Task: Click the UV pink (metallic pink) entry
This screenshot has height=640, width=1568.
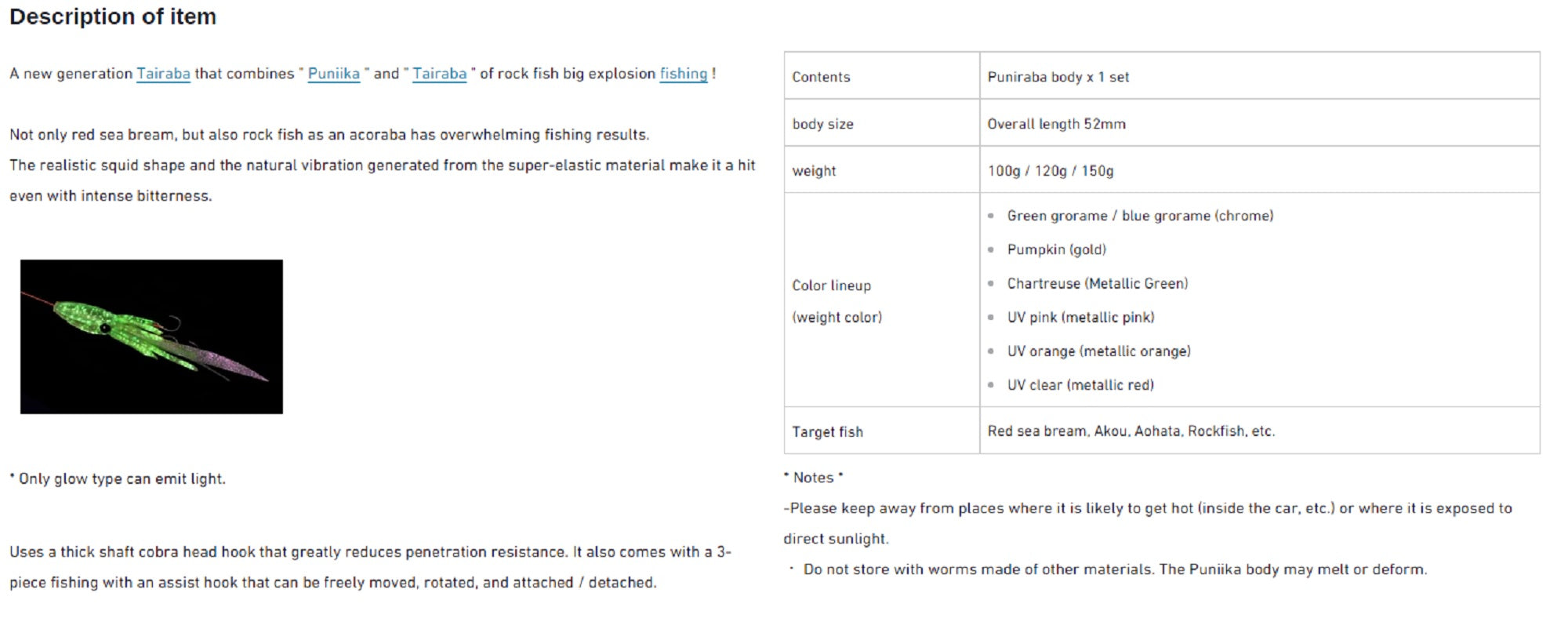Action: tap(1080, 317)
